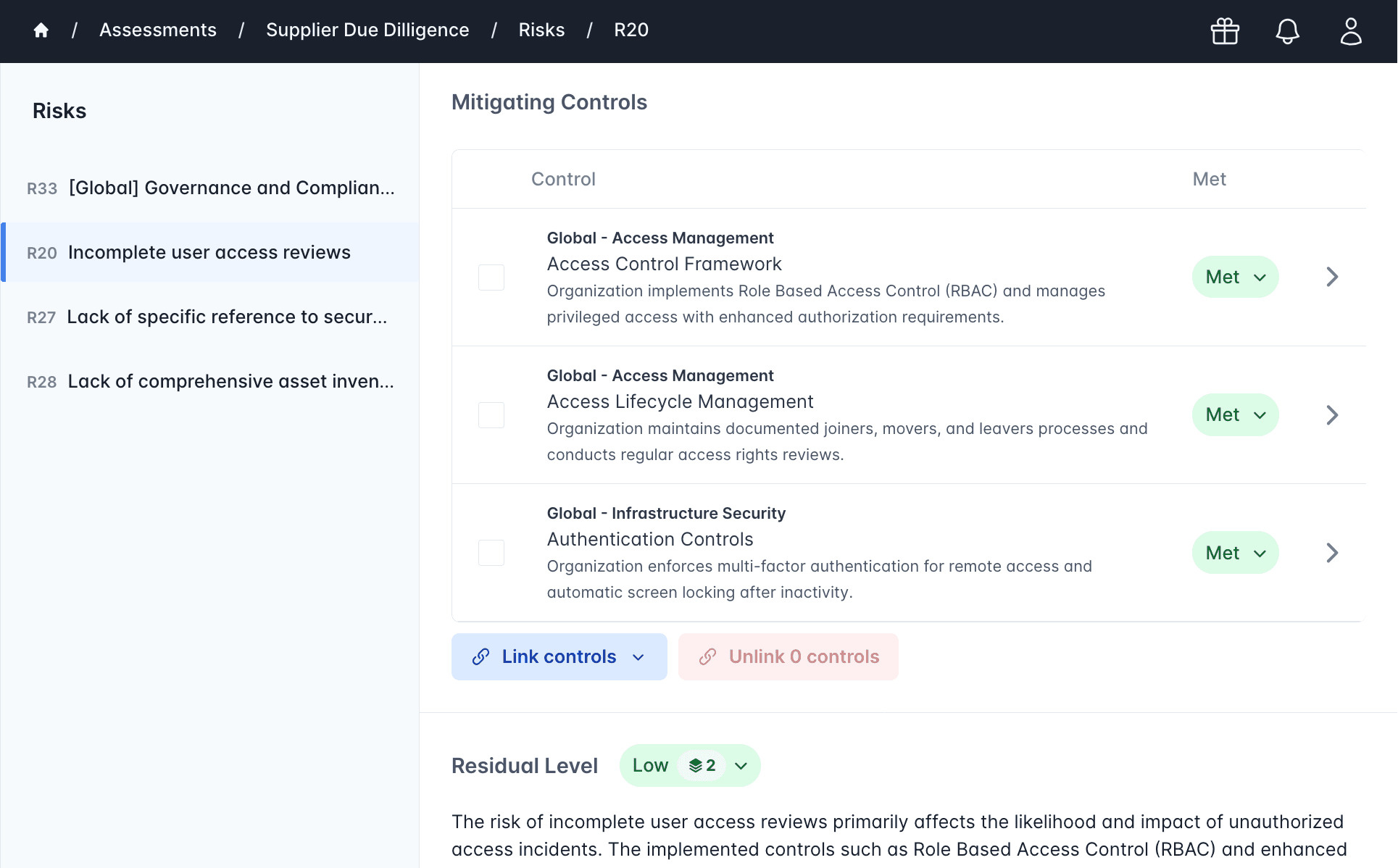This screenshot has height=868, width=1398.
Task: Click the layers icon in Residual Level badge
Action: 696,765
